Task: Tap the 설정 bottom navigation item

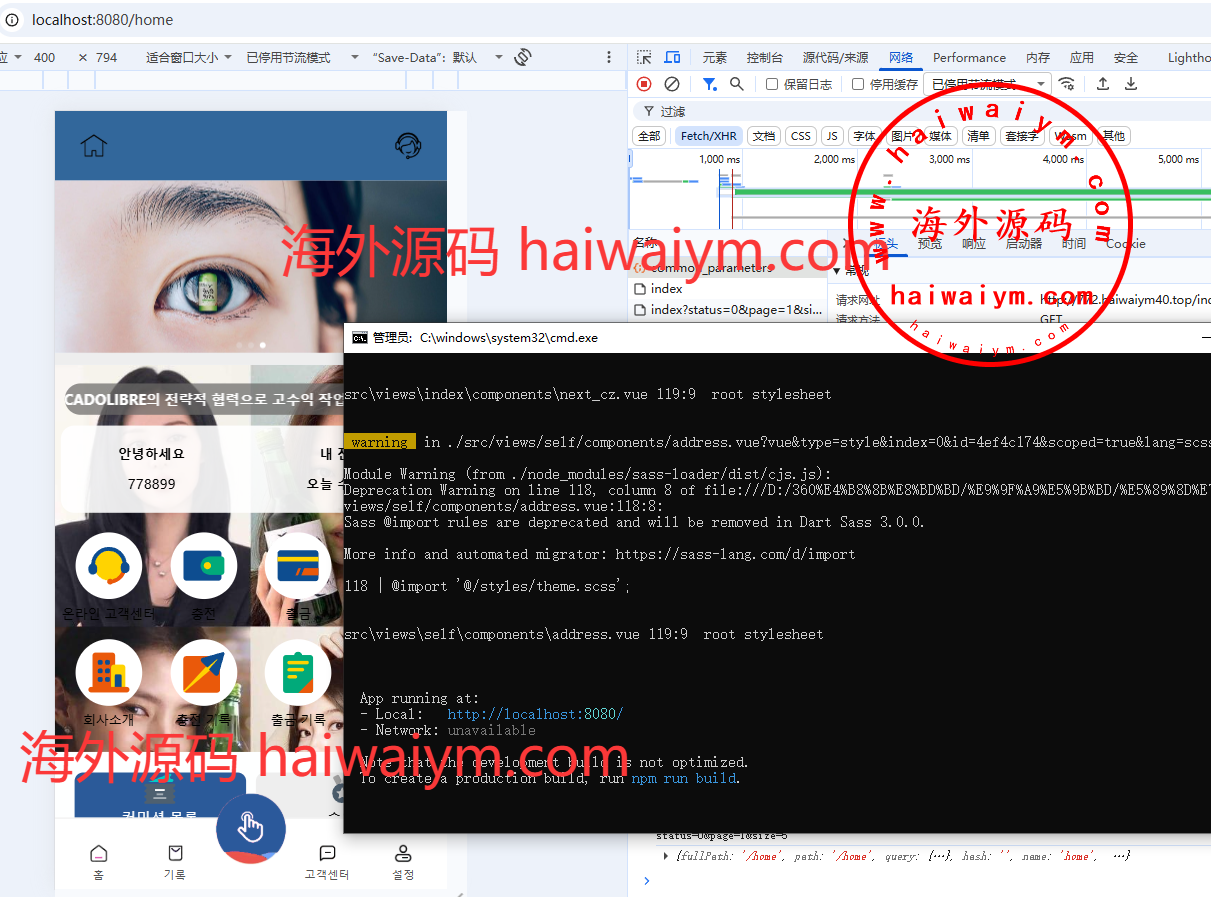Action: [403, 862]
